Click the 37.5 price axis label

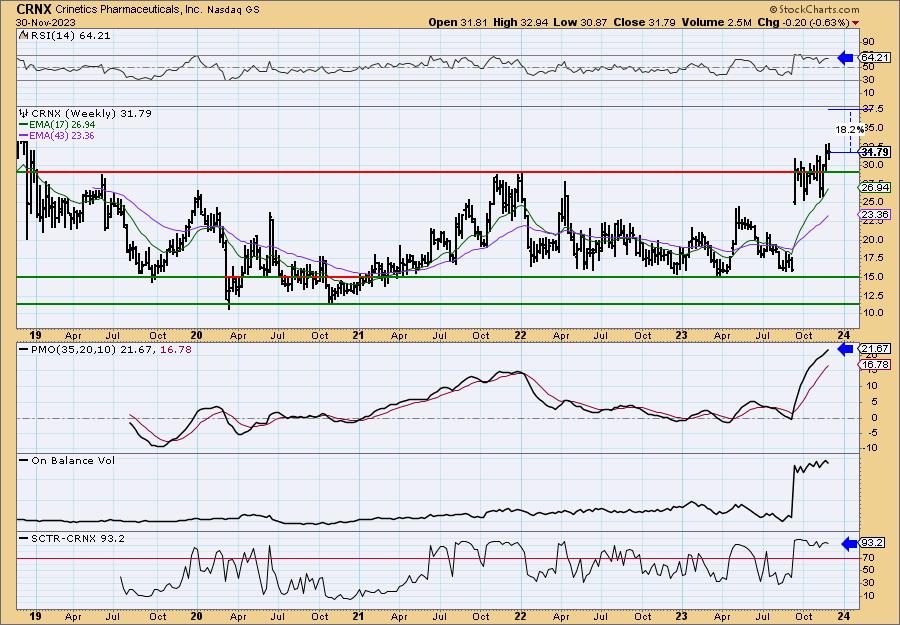872,109
